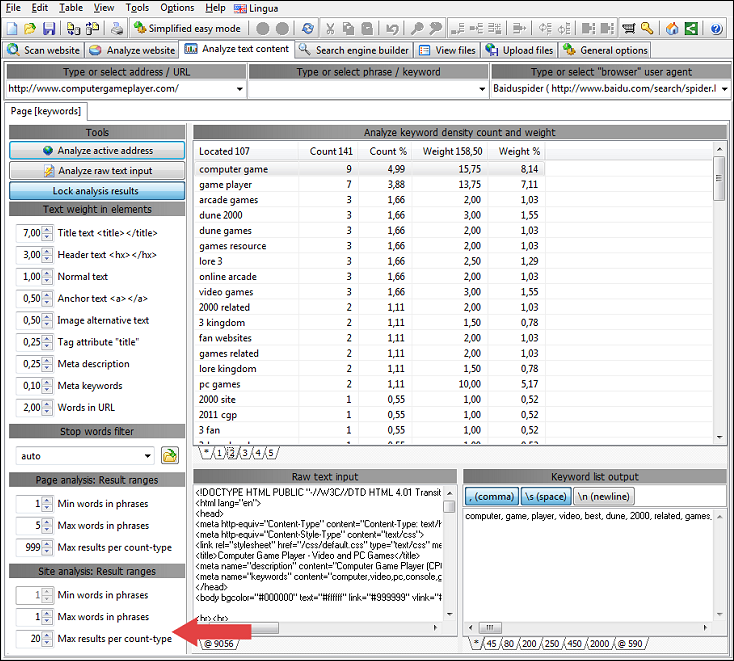Screen dimensions: 734x661
Task: Select the 2000 tab under keyword list output
Action: (599, 644)
